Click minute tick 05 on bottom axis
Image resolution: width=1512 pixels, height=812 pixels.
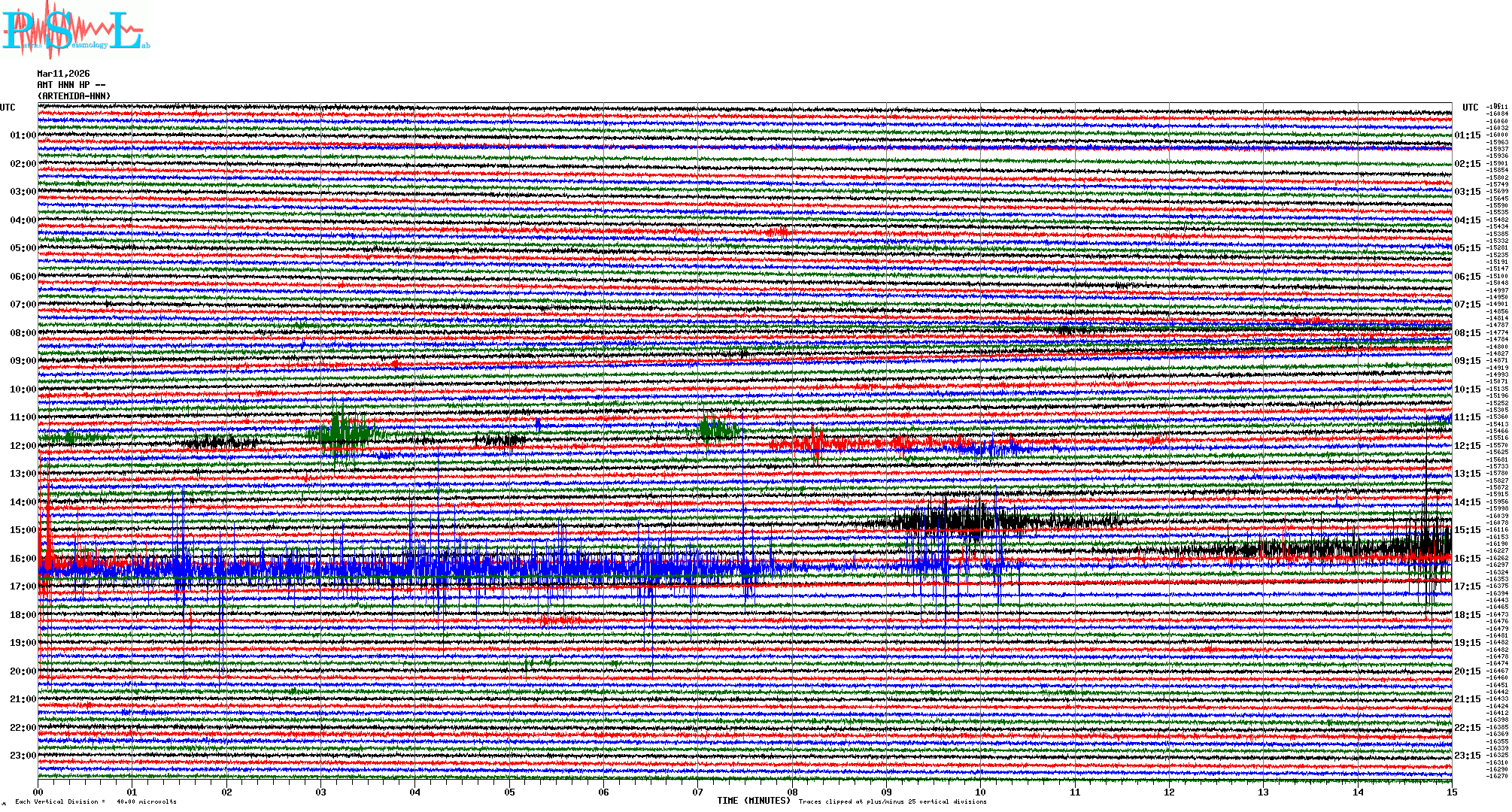point(510,792)
